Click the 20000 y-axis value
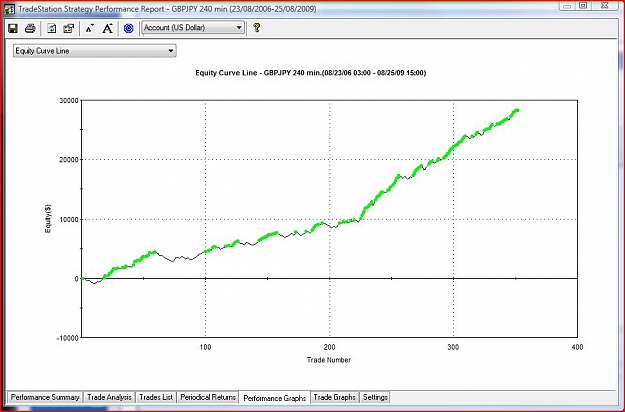Viewport: 625px width, 412px height. click(69, 160)
